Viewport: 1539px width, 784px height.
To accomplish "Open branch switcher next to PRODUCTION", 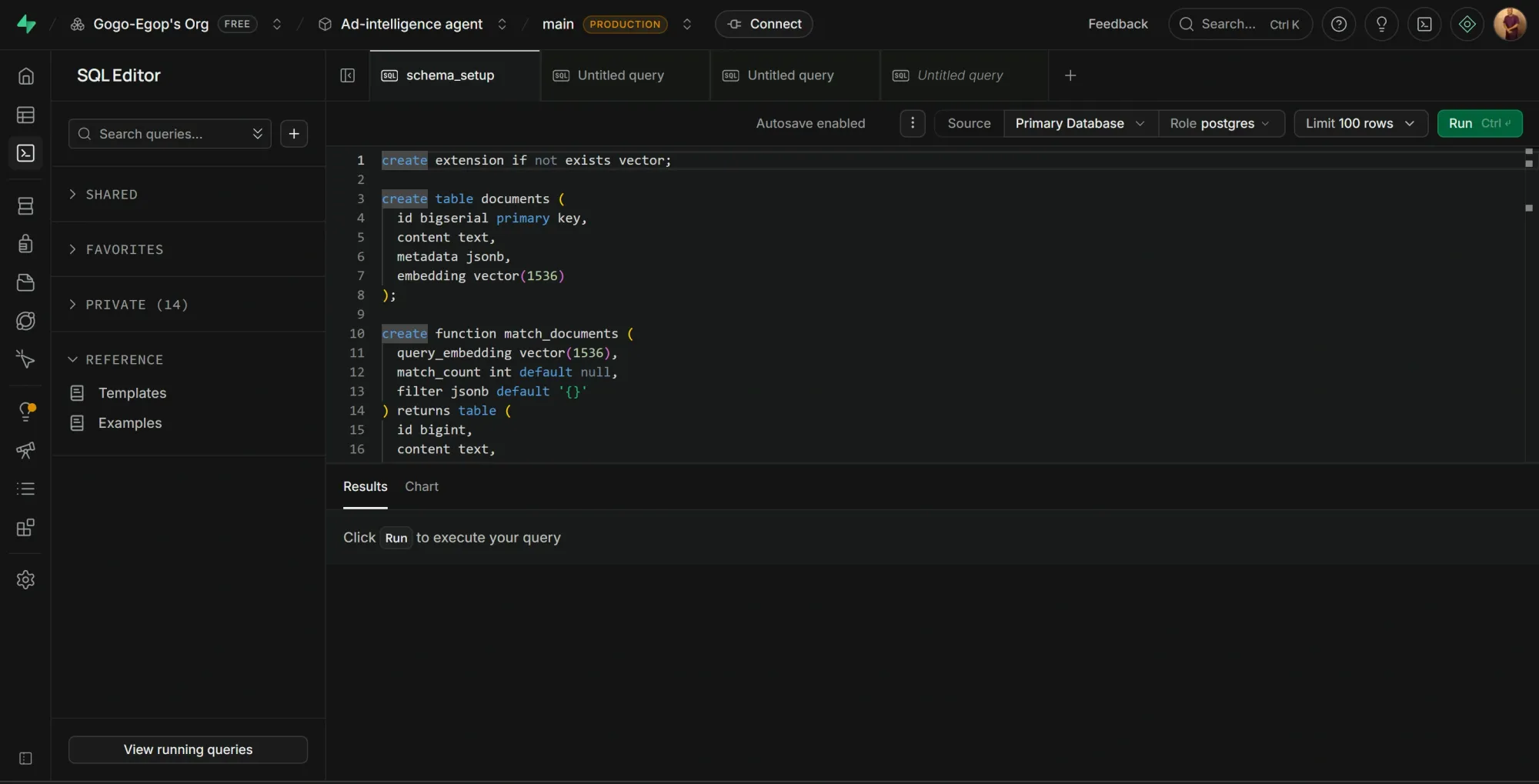I will coord(687,24).
